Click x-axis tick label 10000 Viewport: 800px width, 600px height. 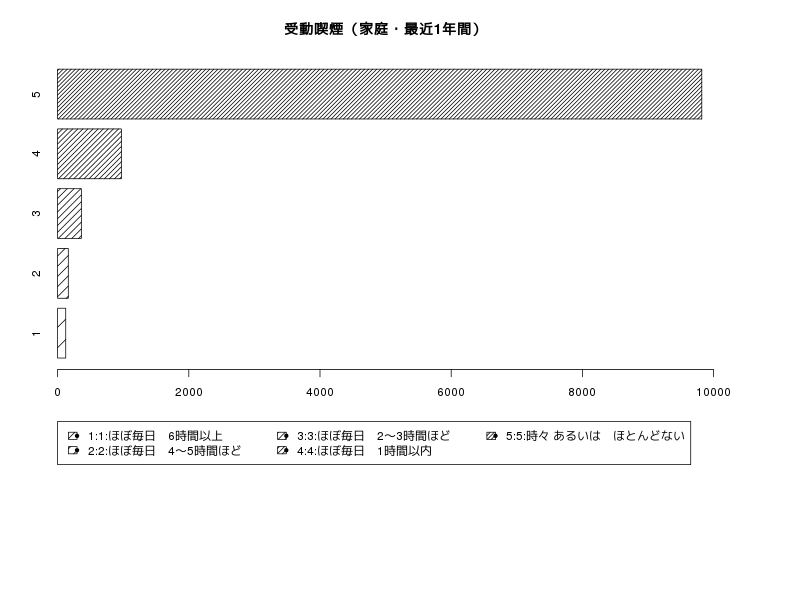pyautogui.click(x=713, y=392)
